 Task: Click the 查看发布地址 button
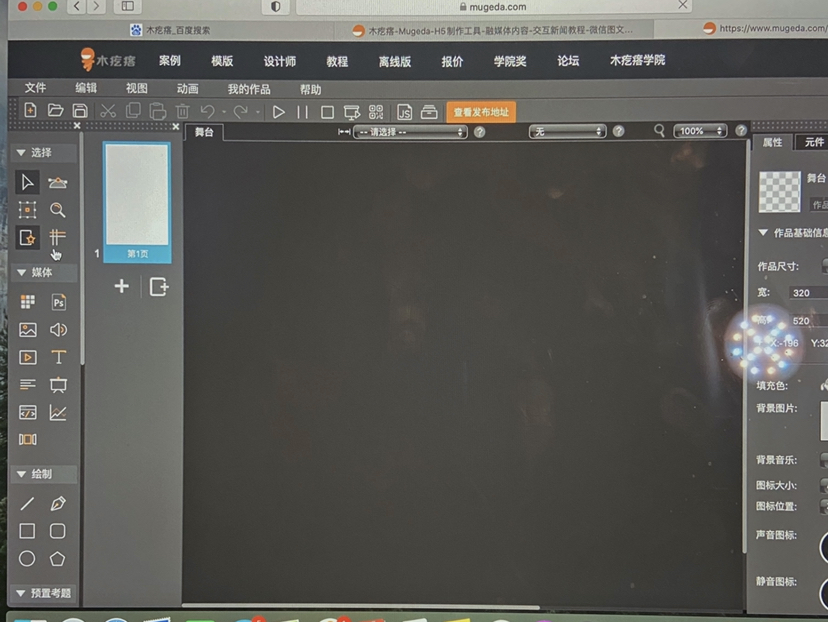481,112
